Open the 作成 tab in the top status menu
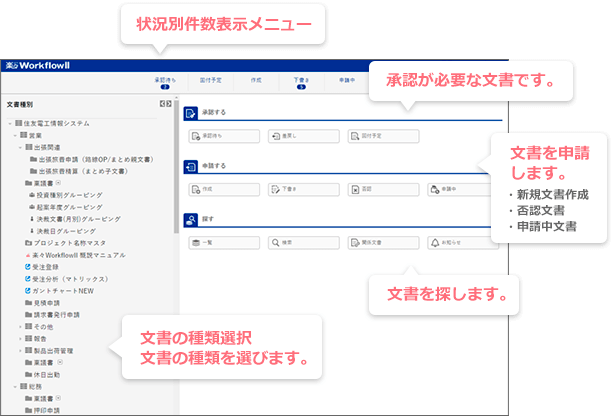 [256, 80]
